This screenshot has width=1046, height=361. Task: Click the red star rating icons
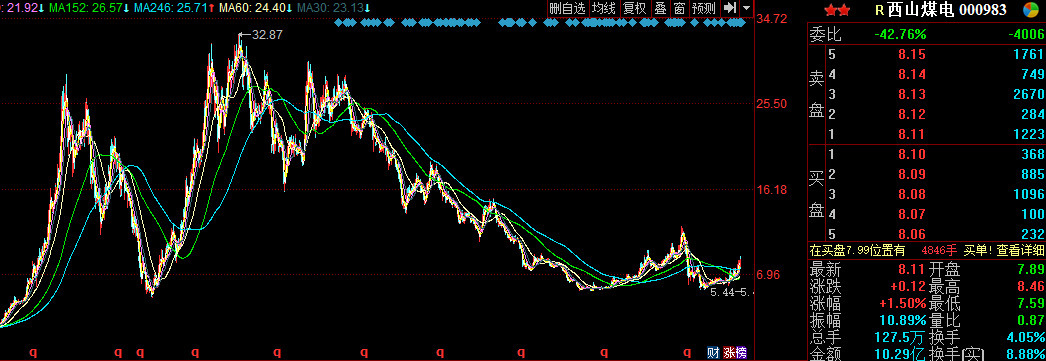(837, 10)
